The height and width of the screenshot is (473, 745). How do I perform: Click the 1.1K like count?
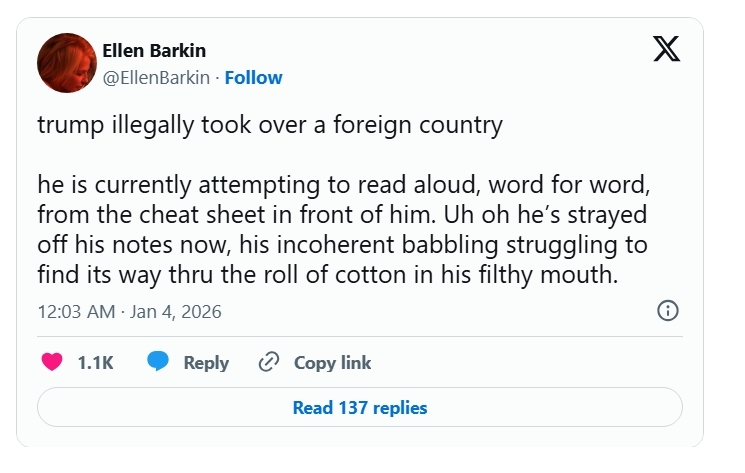click(96, 363)
